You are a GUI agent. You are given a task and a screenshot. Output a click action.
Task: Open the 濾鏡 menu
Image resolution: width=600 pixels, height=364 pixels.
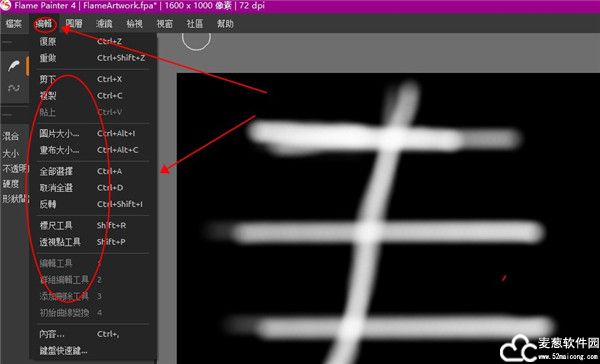(x=104, y=24)
